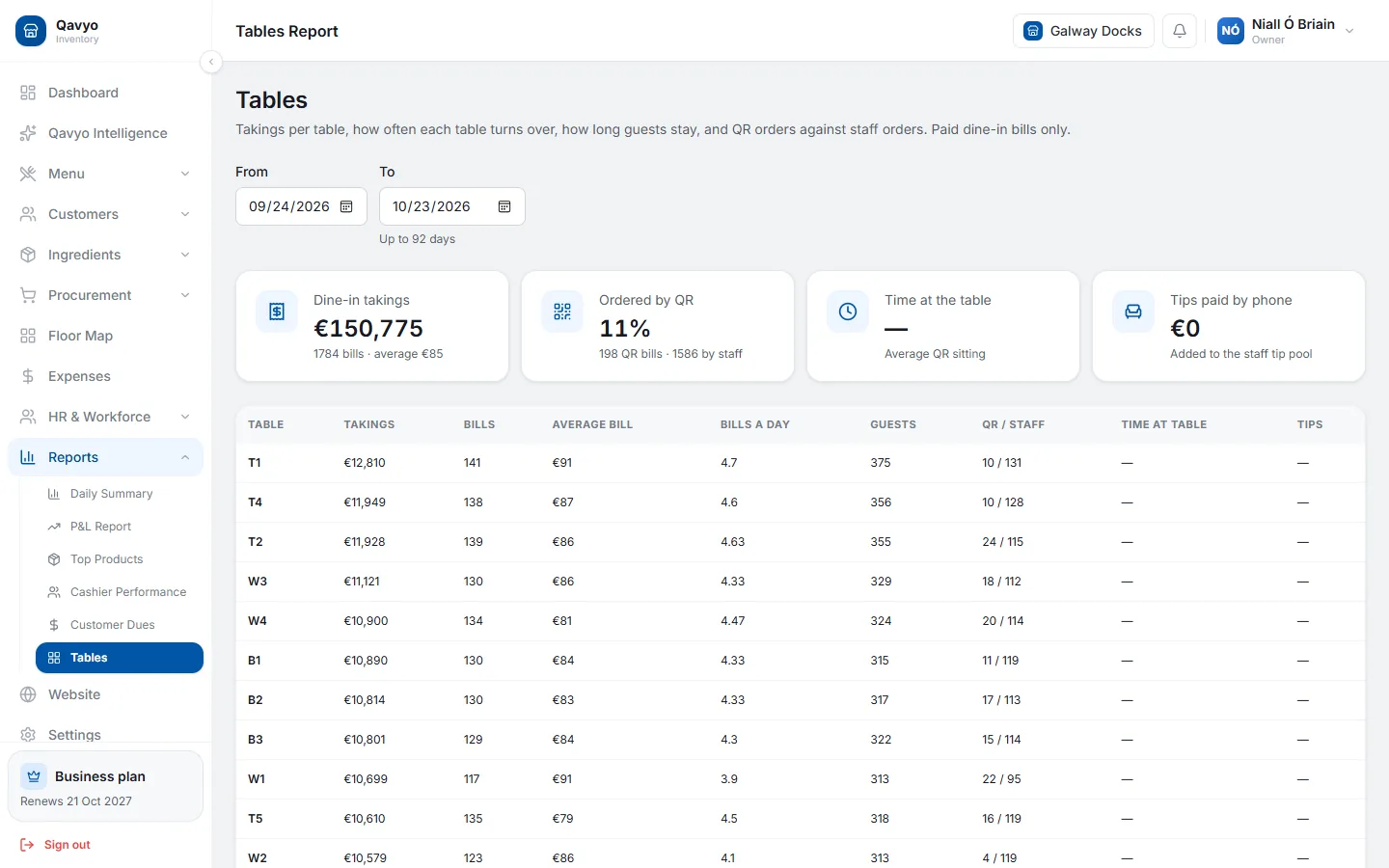
Task: Click the To date field 10/23/2026
Action: coord(451,206)
